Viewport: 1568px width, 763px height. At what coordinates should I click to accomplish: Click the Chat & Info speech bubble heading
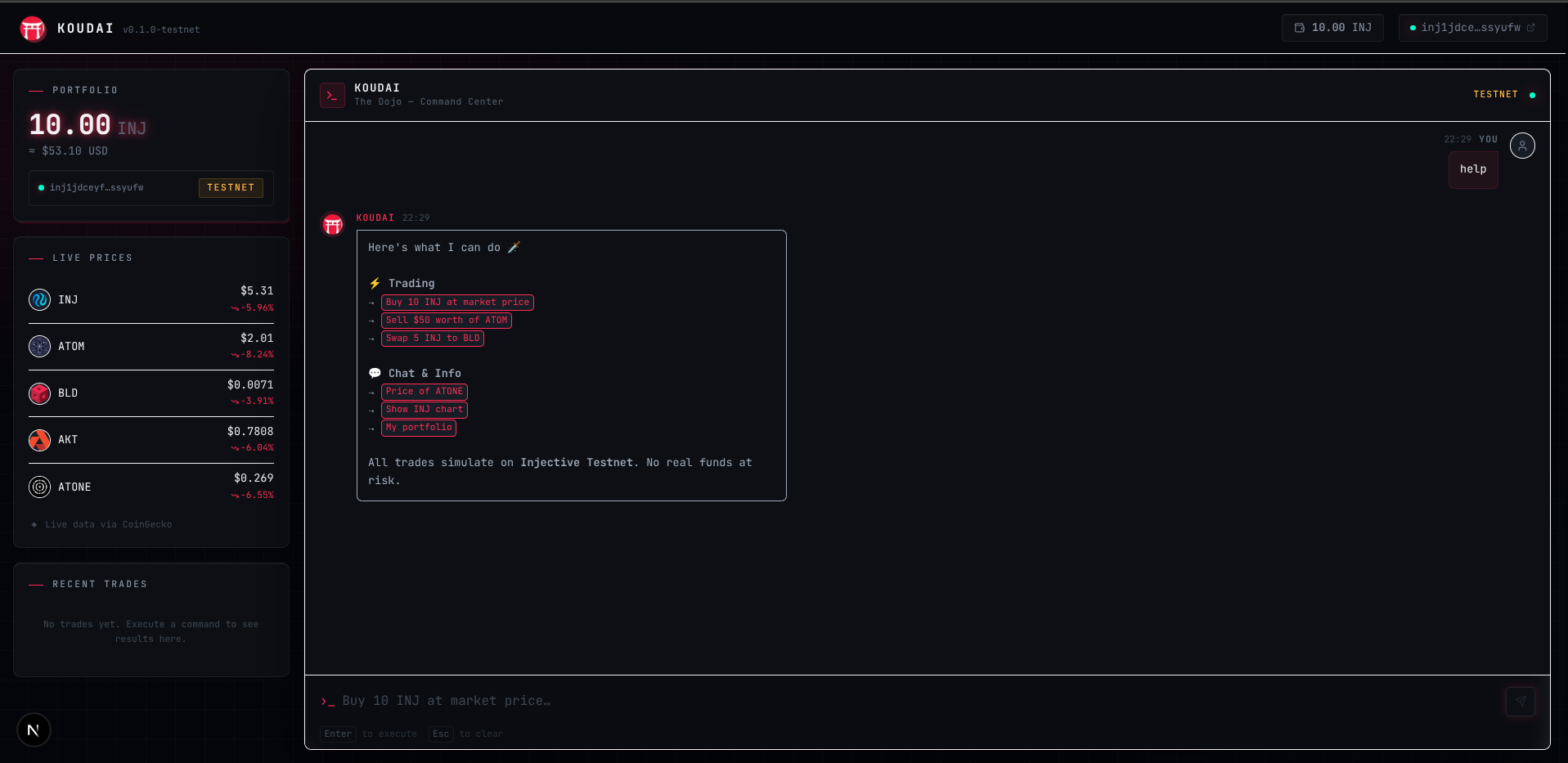click(415, 374)
